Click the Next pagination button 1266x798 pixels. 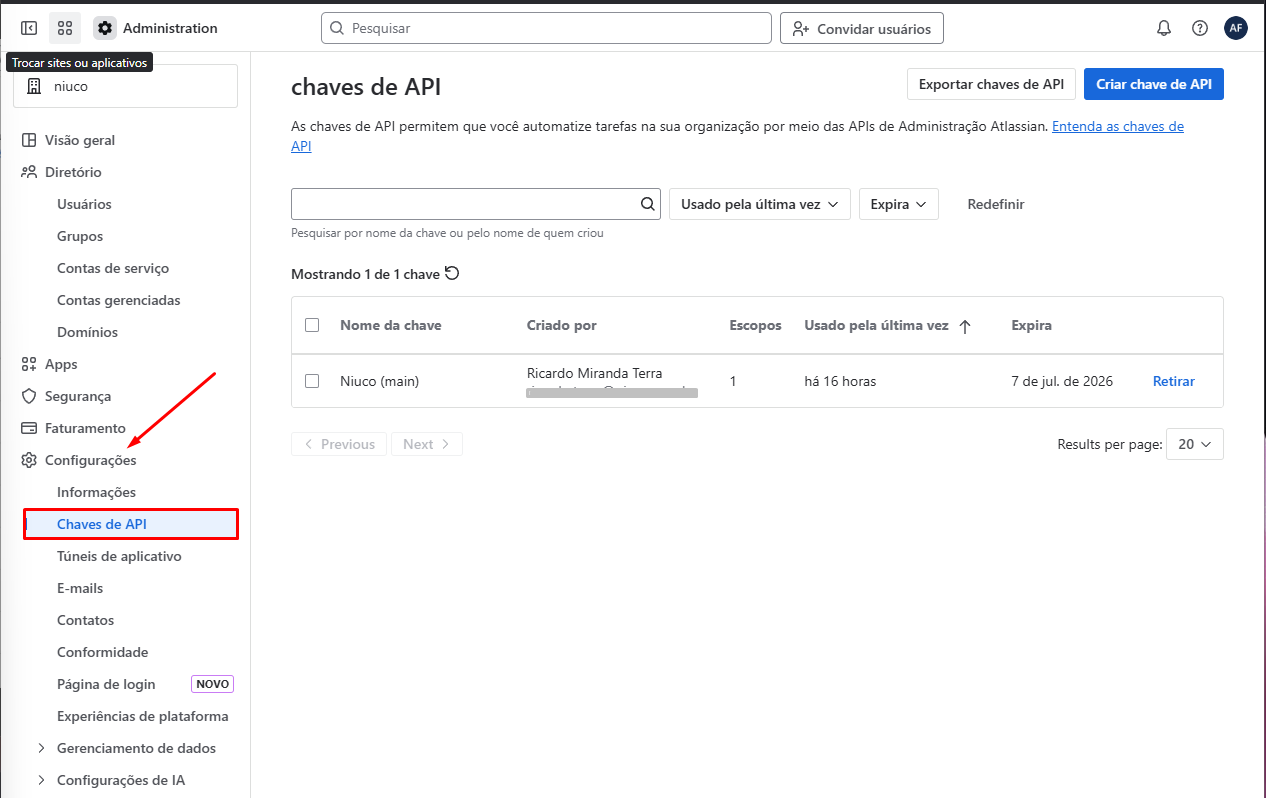pyautogui.click(x=426, y=444)
